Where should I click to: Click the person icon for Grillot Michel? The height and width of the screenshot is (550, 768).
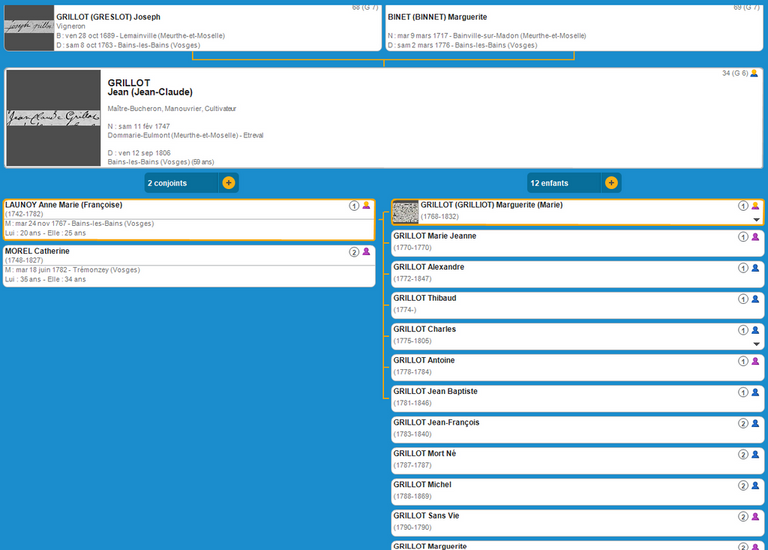click(x=756, y=485)
